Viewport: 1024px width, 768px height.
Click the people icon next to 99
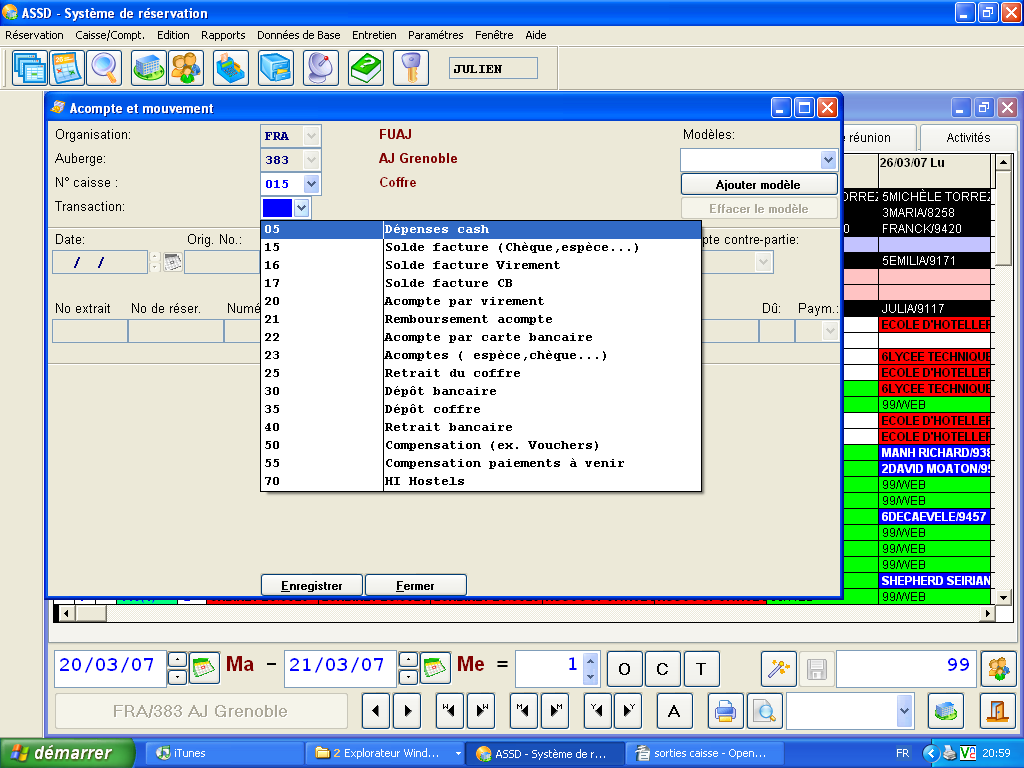998,669
